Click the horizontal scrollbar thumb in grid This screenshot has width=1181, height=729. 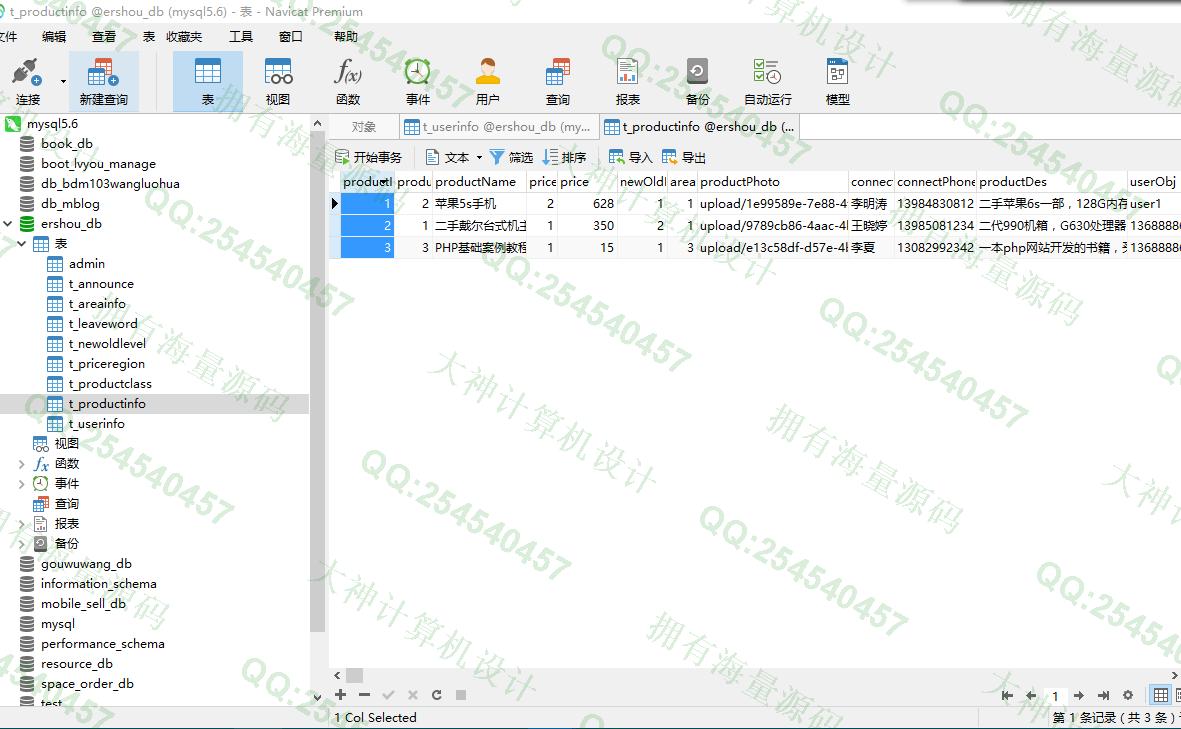[354, 676]
